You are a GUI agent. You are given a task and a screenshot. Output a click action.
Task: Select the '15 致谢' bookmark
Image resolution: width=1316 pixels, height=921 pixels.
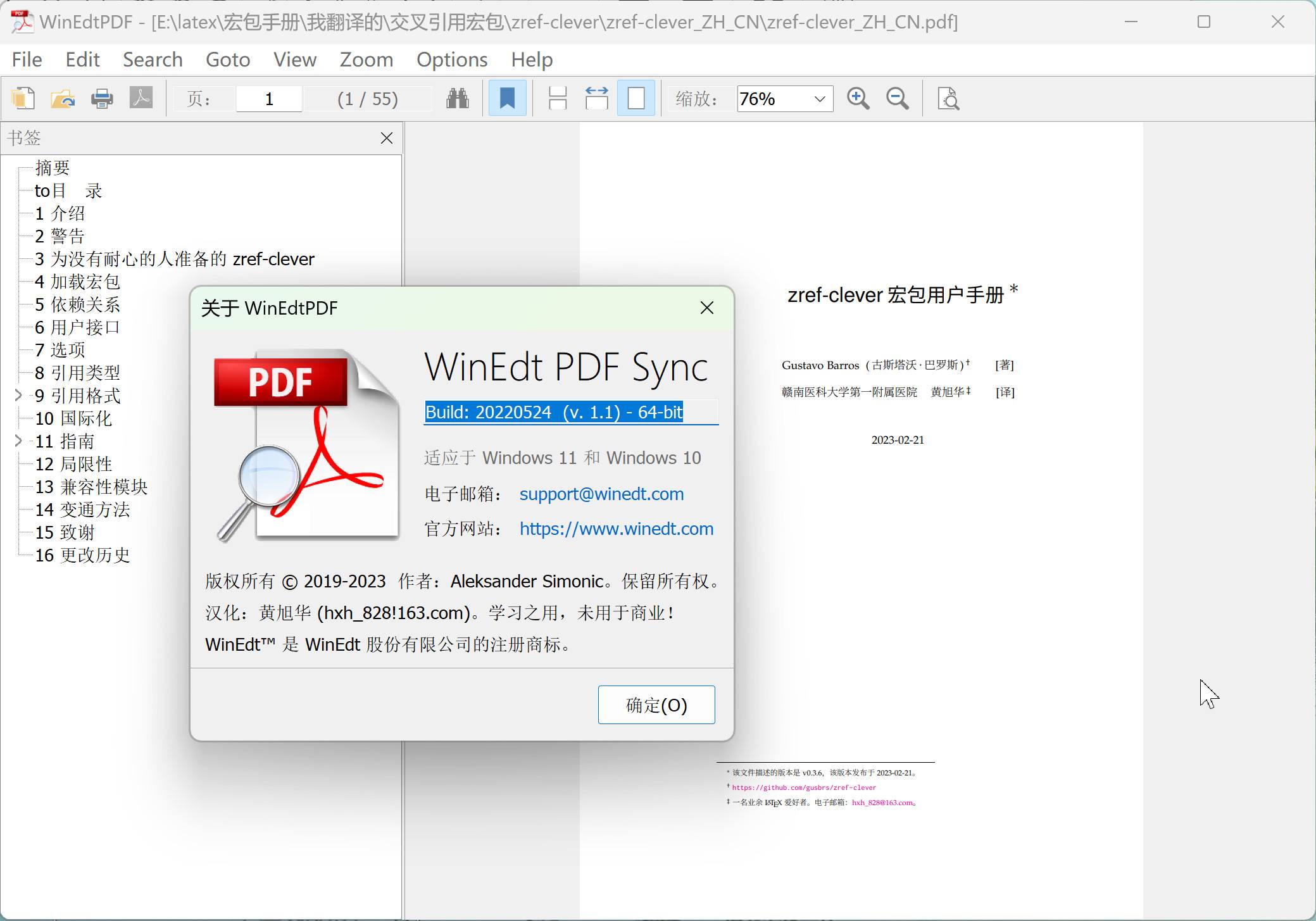pos(65,532)
